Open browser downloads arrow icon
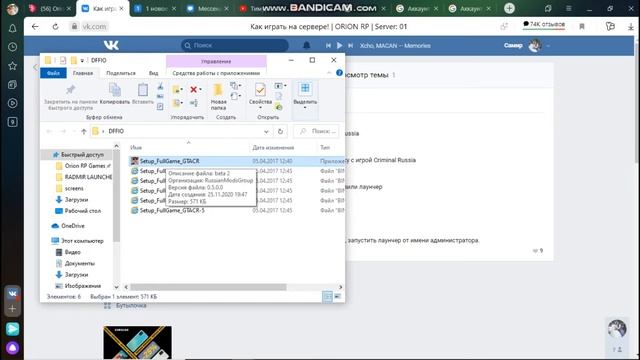This screenshot has height=360, width=640. coord(631,27)
